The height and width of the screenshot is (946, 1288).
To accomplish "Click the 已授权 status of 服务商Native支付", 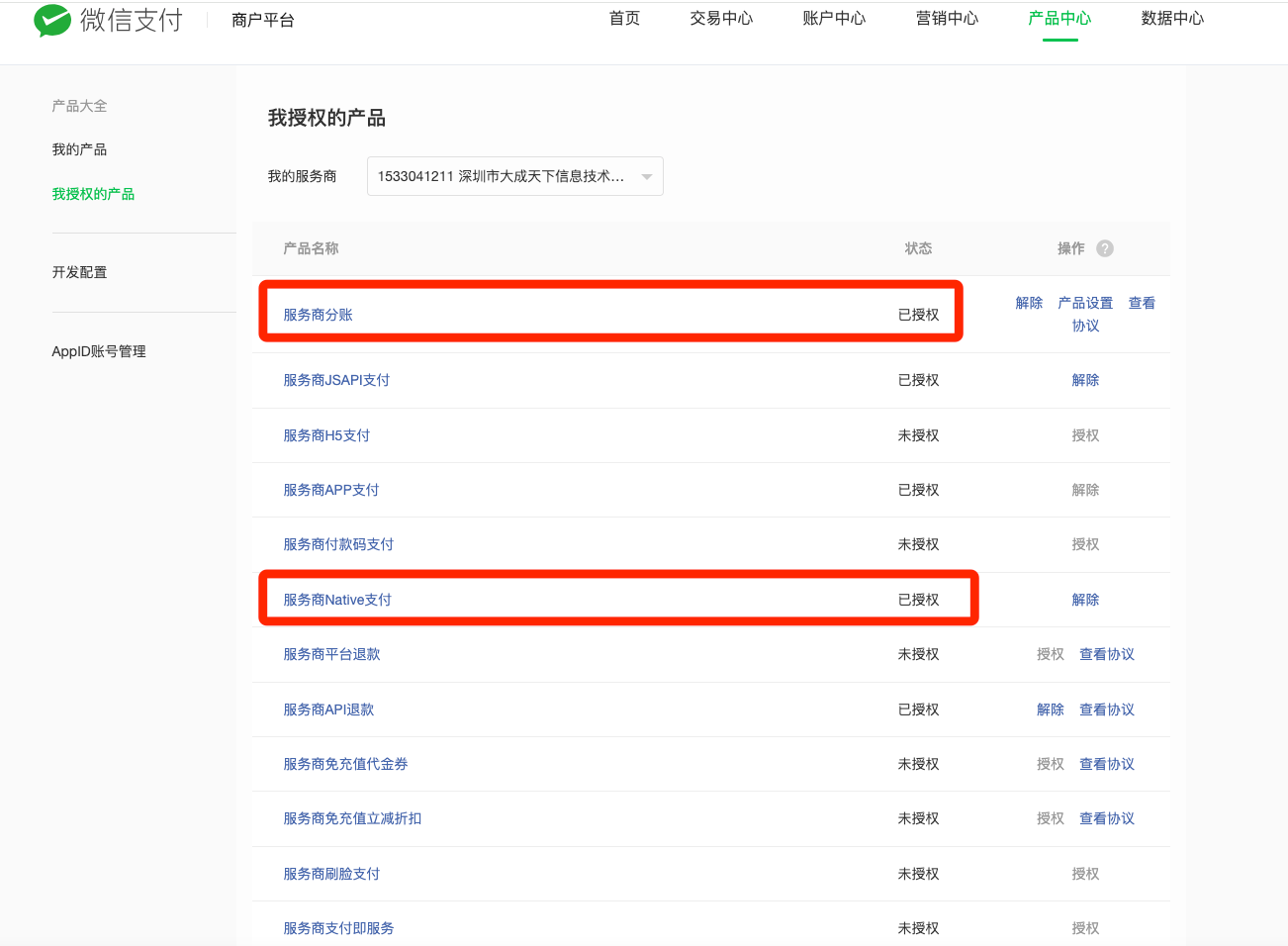I will (x=918, y=600).
